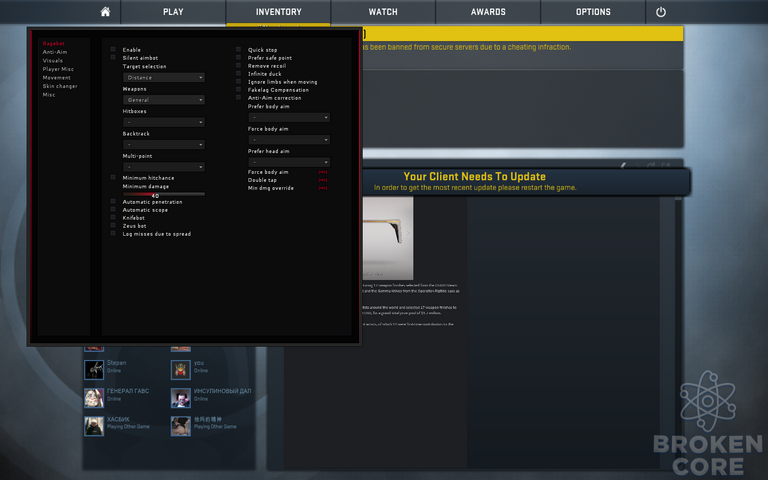
Task: Select Misc in cheat sidebar
Action: click(49, 95)
